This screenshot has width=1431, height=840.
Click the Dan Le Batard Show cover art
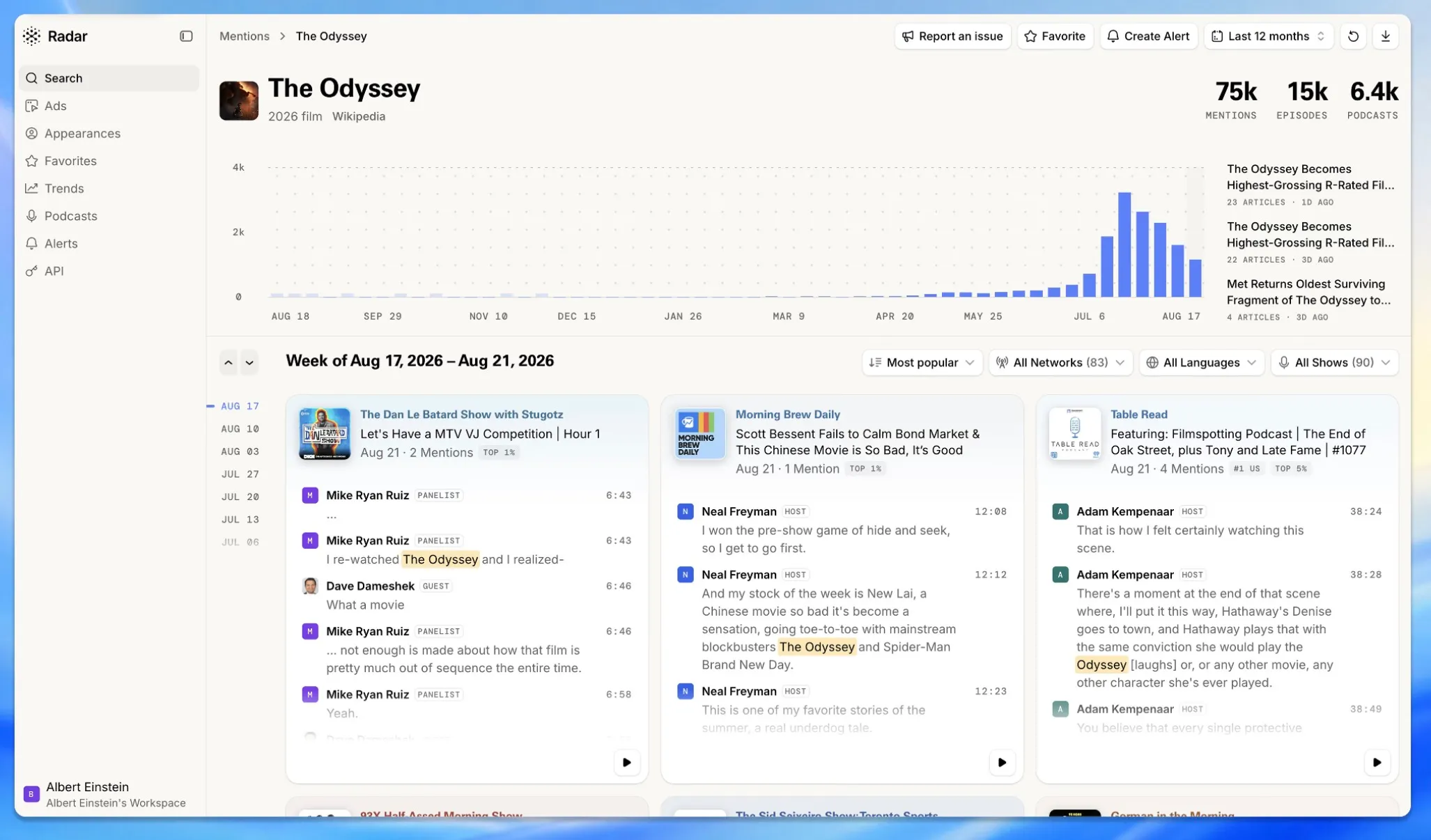point(325,434)
